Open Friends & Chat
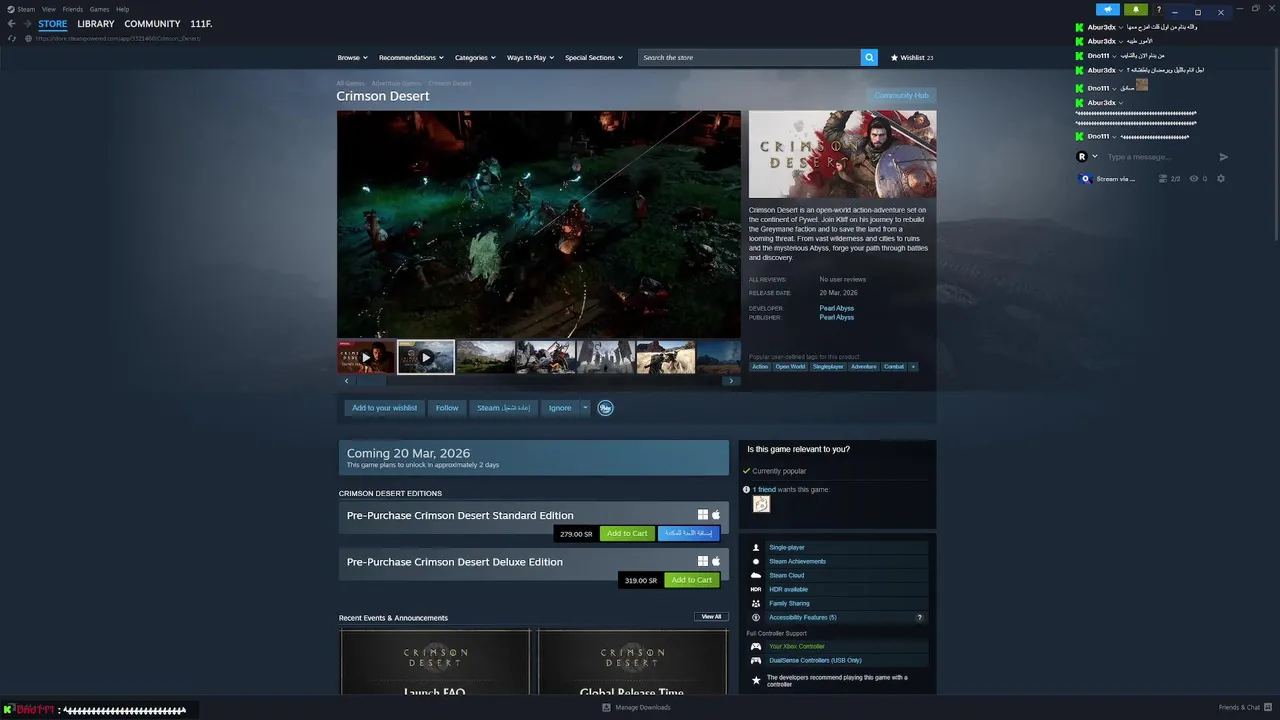Screen dimensions: 1280x720 [1244, 707]
